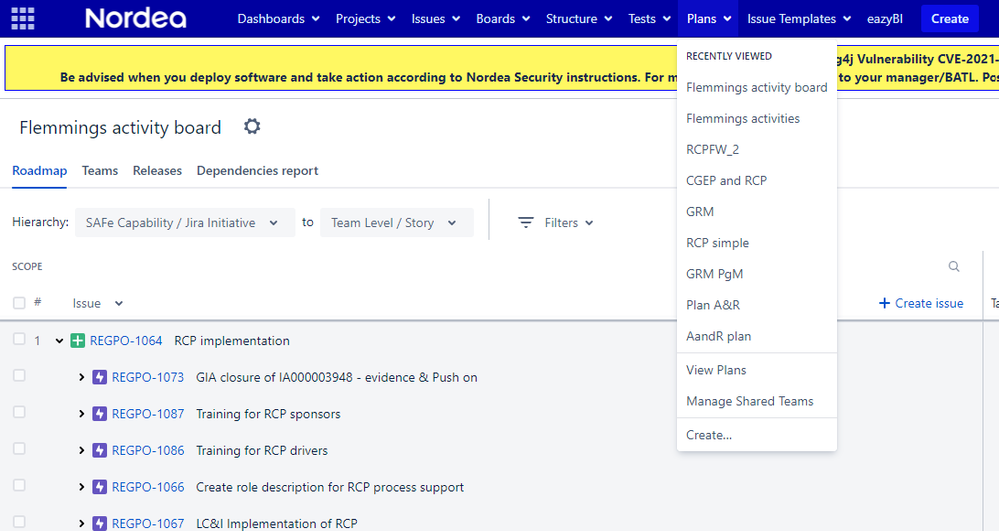Check the box for REGPO-1087 row
Screen dimensions: 999x531
(19, 412)
